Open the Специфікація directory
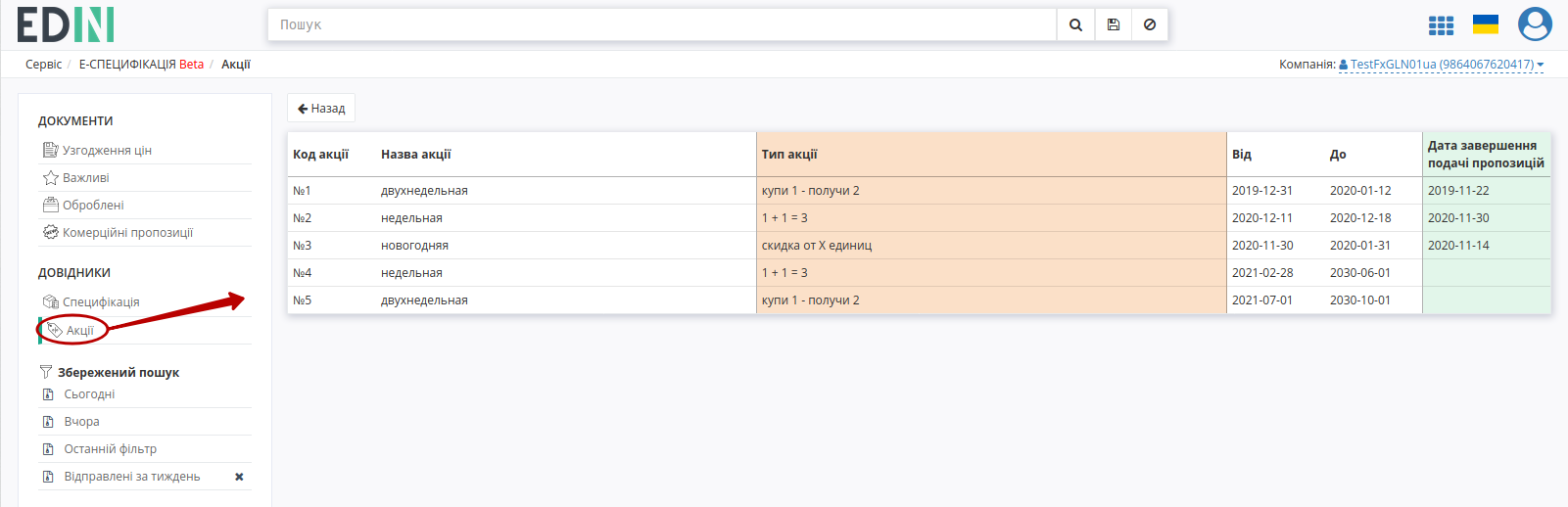Screen dimensions: 1568x507 pos(101,302)
